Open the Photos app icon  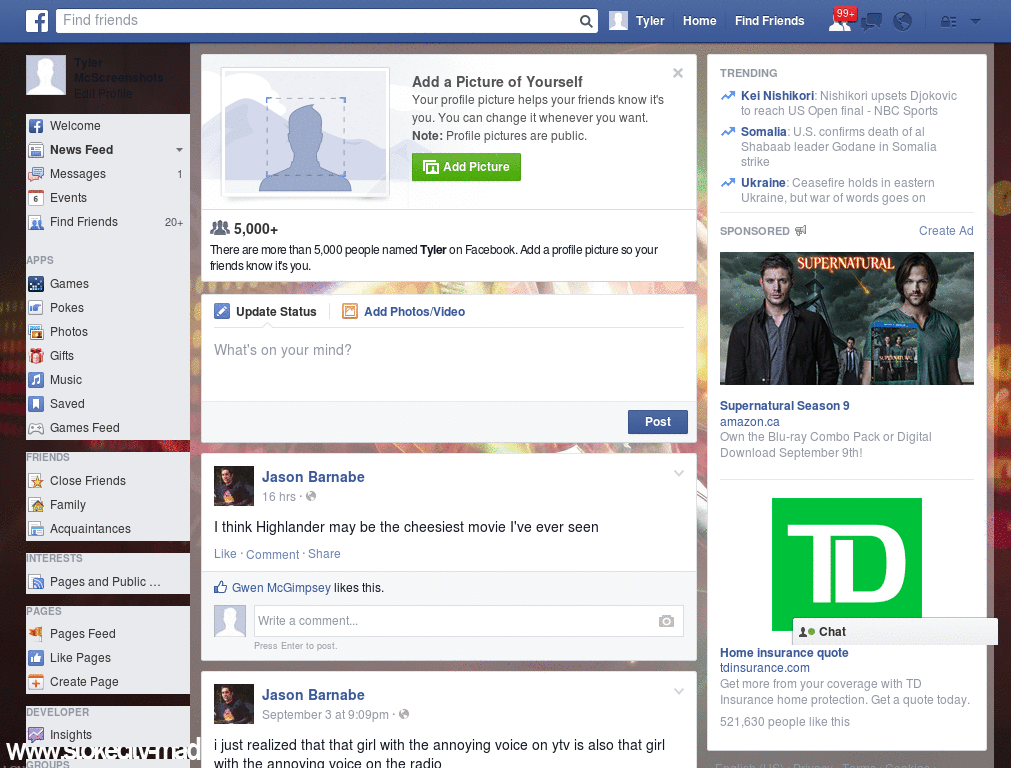tap(36, 332)
